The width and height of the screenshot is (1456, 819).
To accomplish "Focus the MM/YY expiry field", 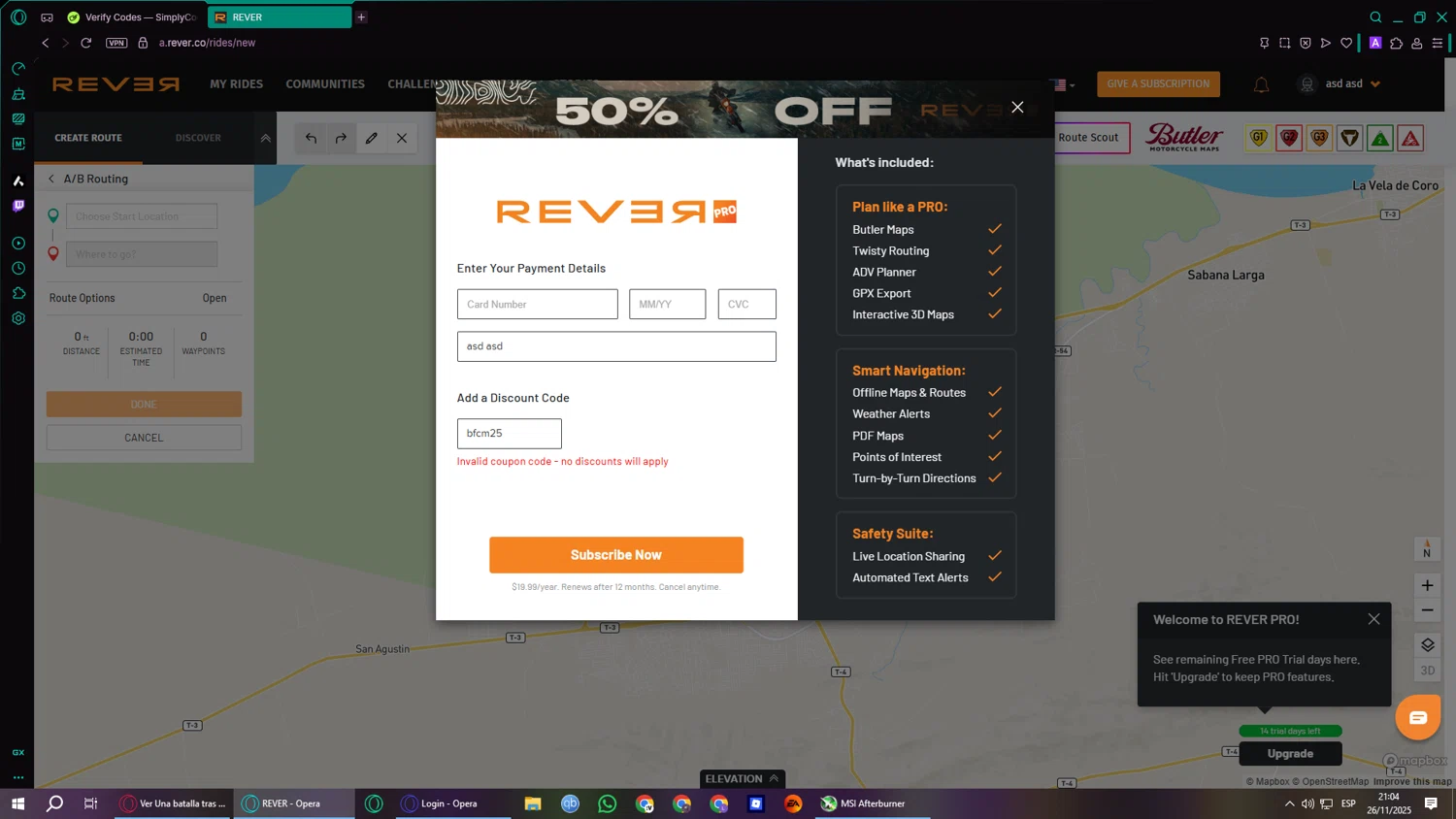I will [x=667, y=304].
